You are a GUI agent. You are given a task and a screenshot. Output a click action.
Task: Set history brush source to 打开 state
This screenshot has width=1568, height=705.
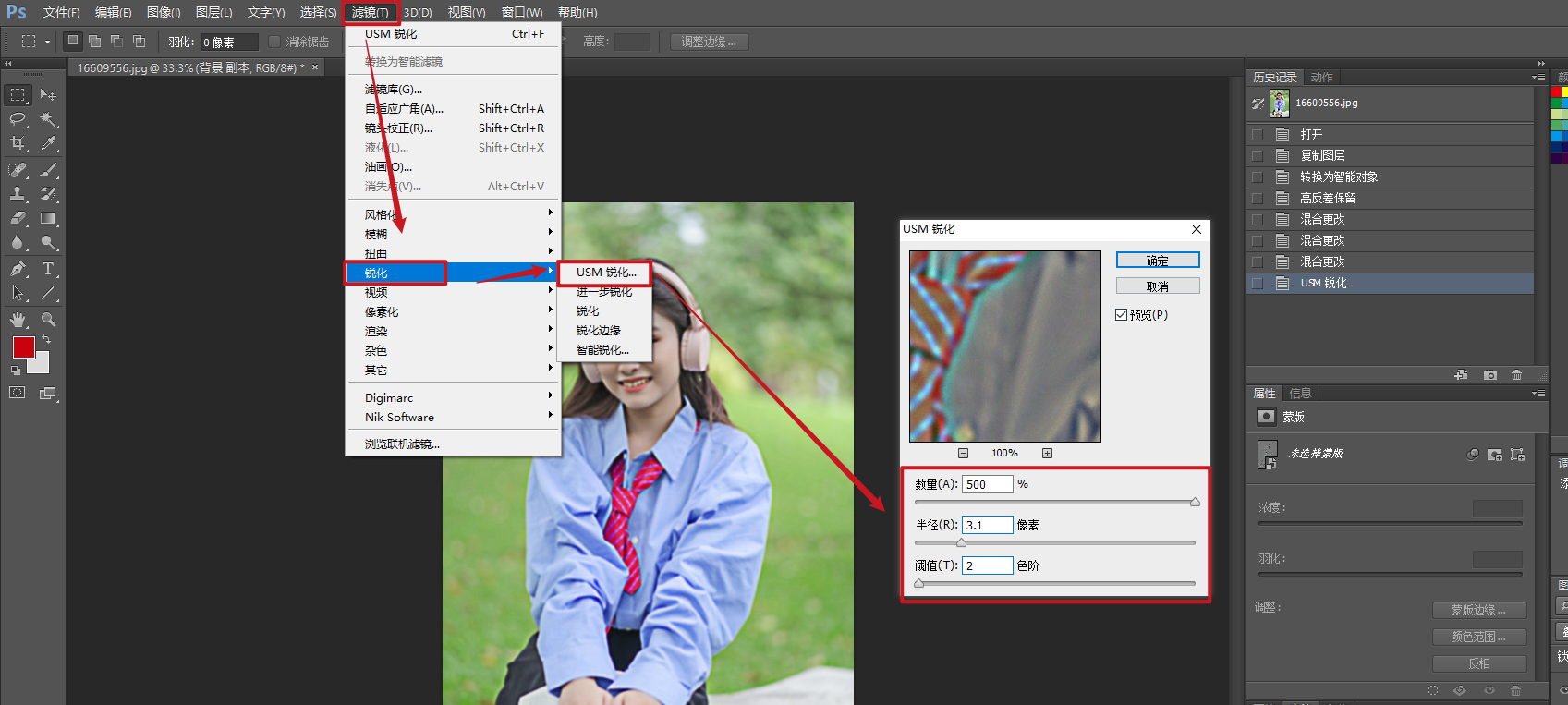(x=1257, y=135)
